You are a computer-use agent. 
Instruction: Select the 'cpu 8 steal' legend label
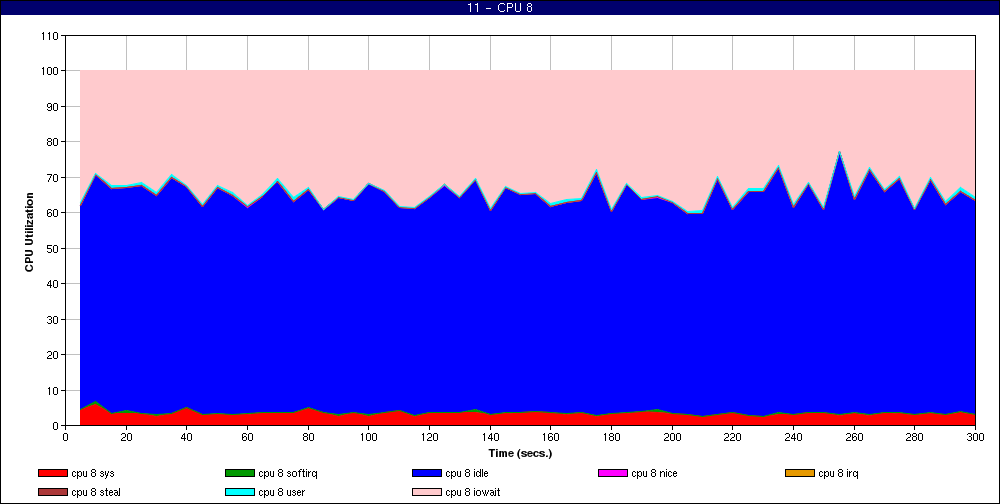pos(96,493)
